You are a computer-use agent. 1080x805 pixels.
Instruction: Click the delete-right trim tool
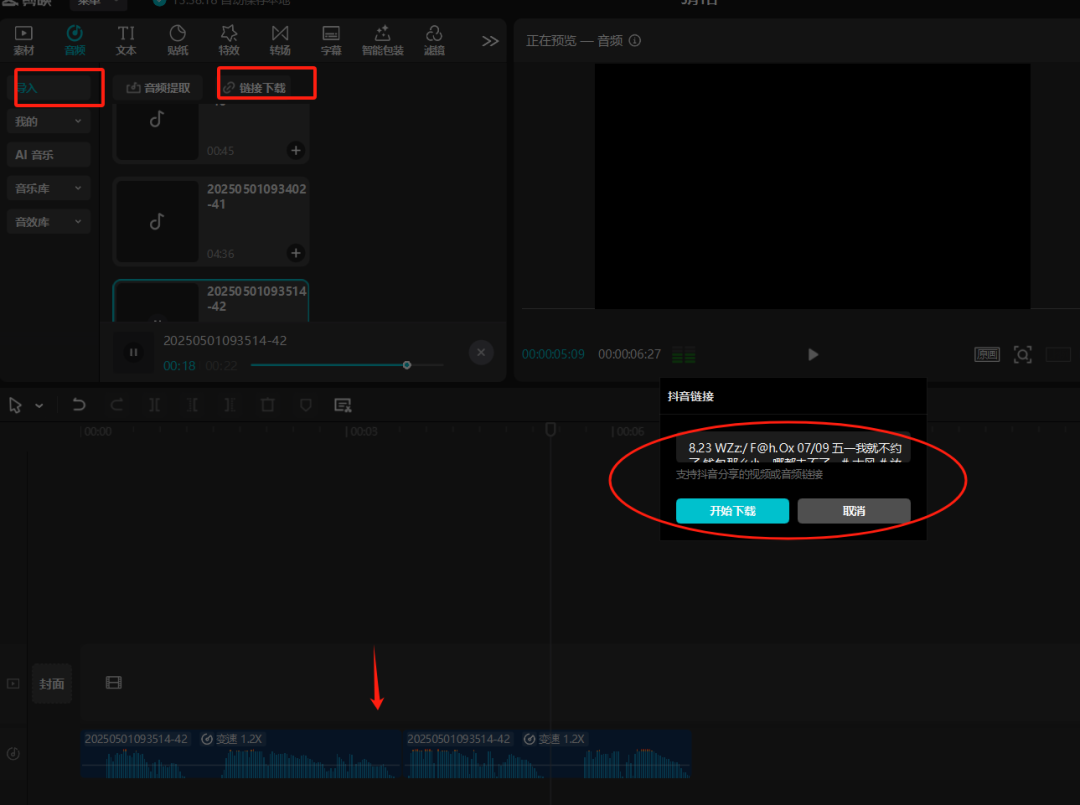pos(230,405)
